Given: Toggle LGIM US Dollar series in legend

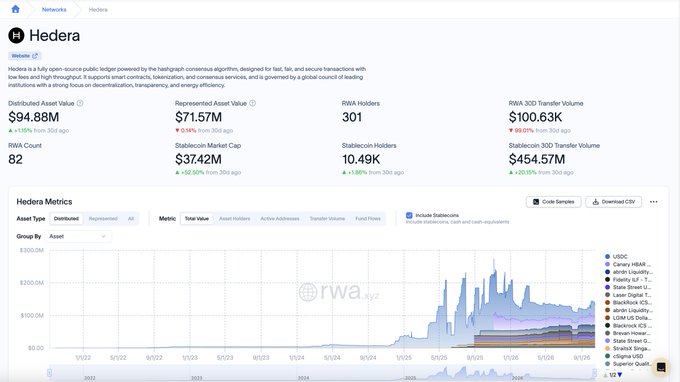Looking at the screenshot, I should tap(628, 318).
